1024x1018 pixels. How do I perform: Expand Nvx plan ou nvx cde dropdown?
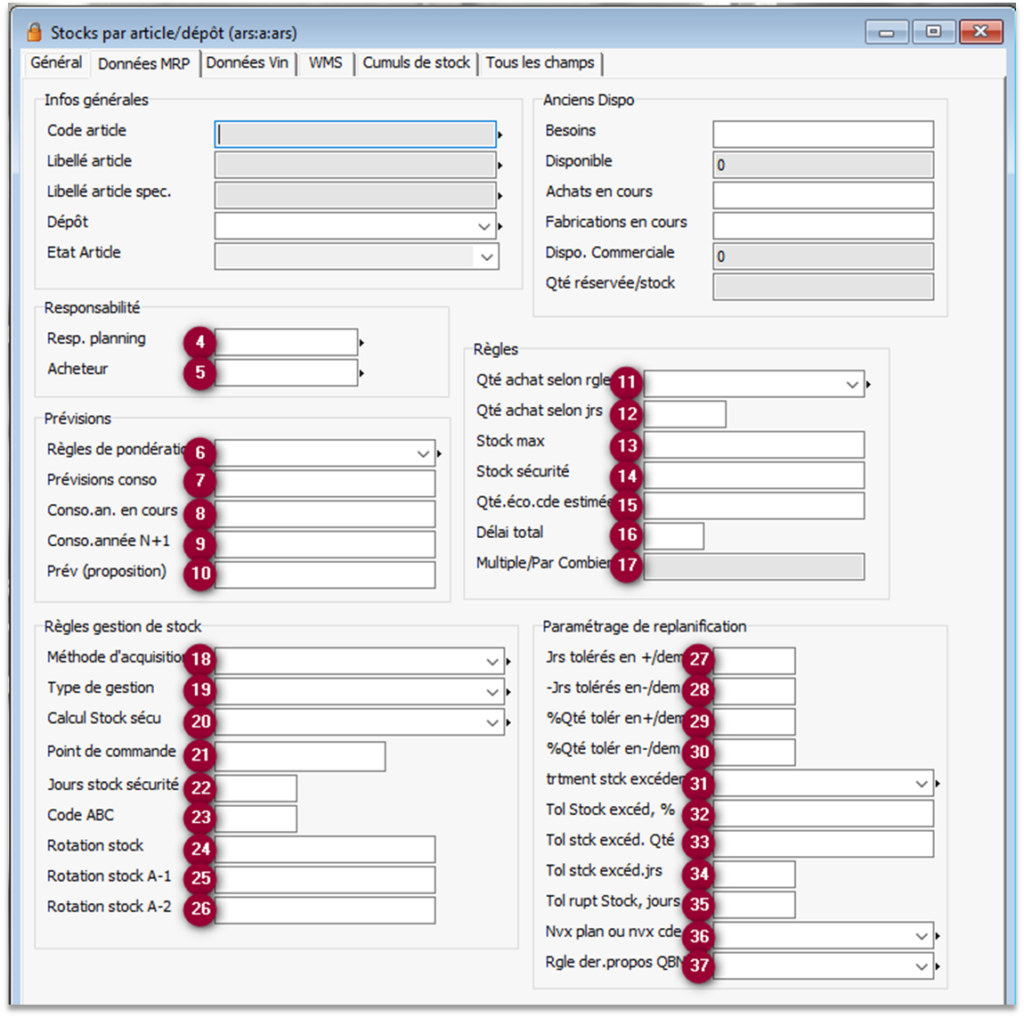point(921,936)
